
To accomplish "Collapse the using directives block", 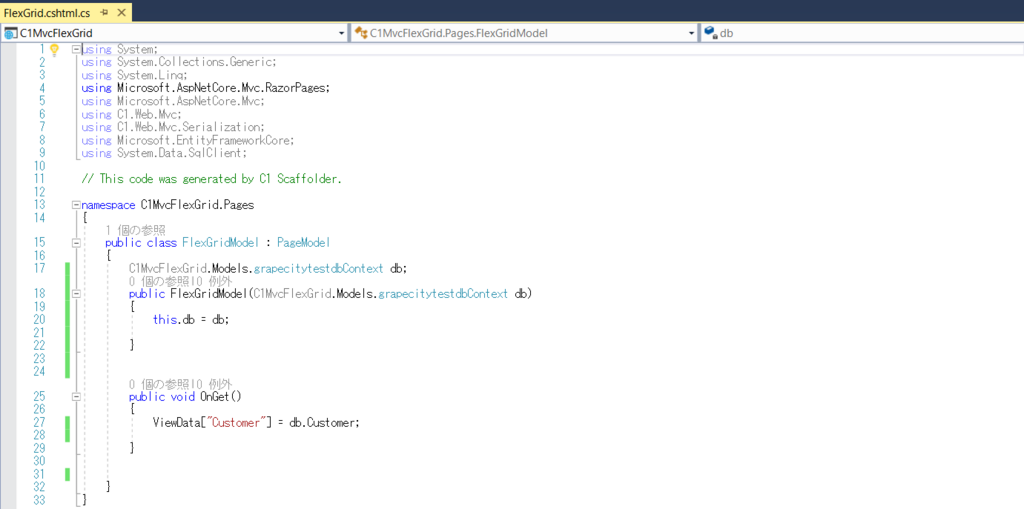I will pyautogui.click(x=76, y=49).
